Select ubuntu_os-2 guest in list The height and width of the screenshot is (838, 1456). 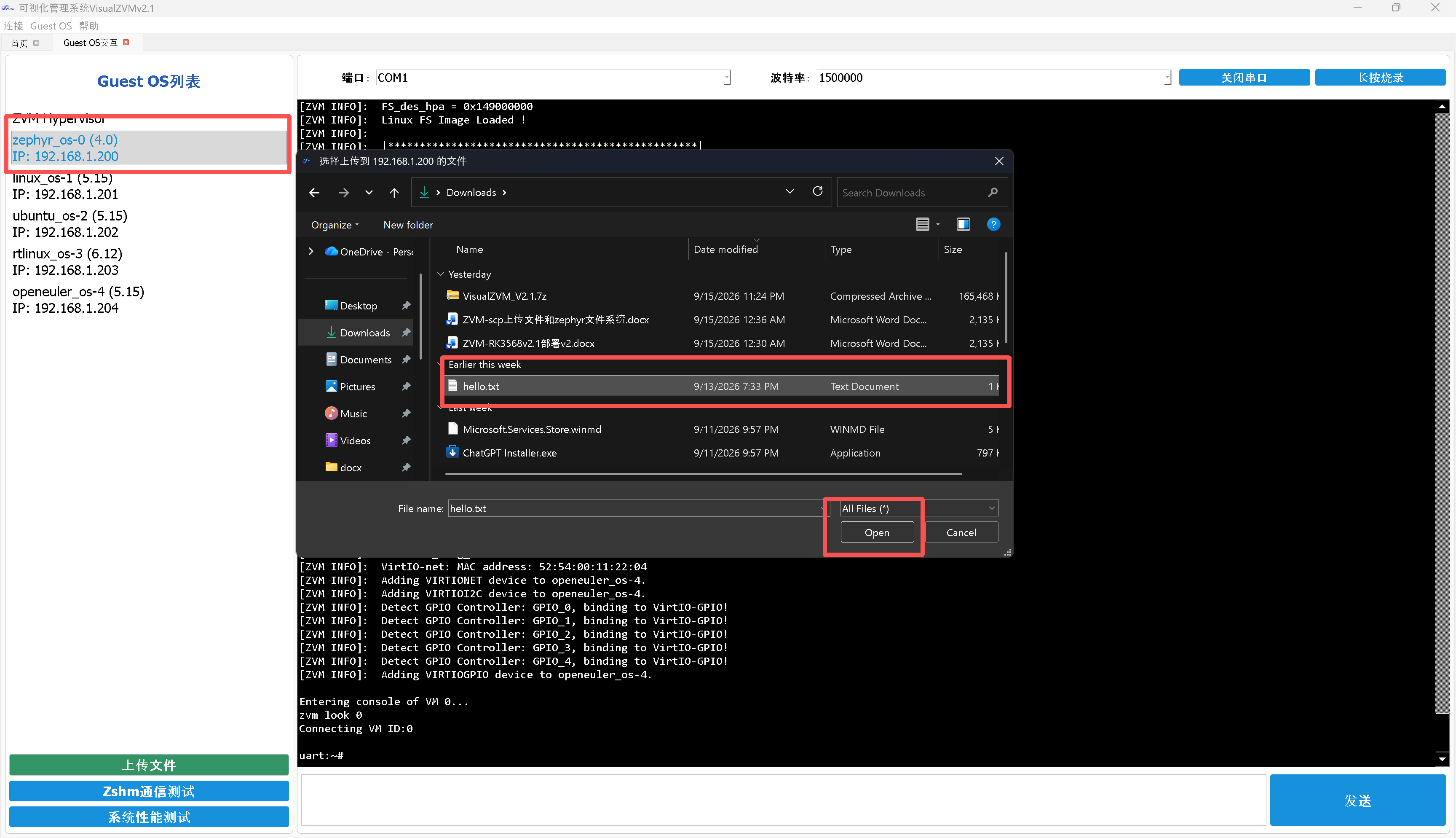click(x=148, y=224)
